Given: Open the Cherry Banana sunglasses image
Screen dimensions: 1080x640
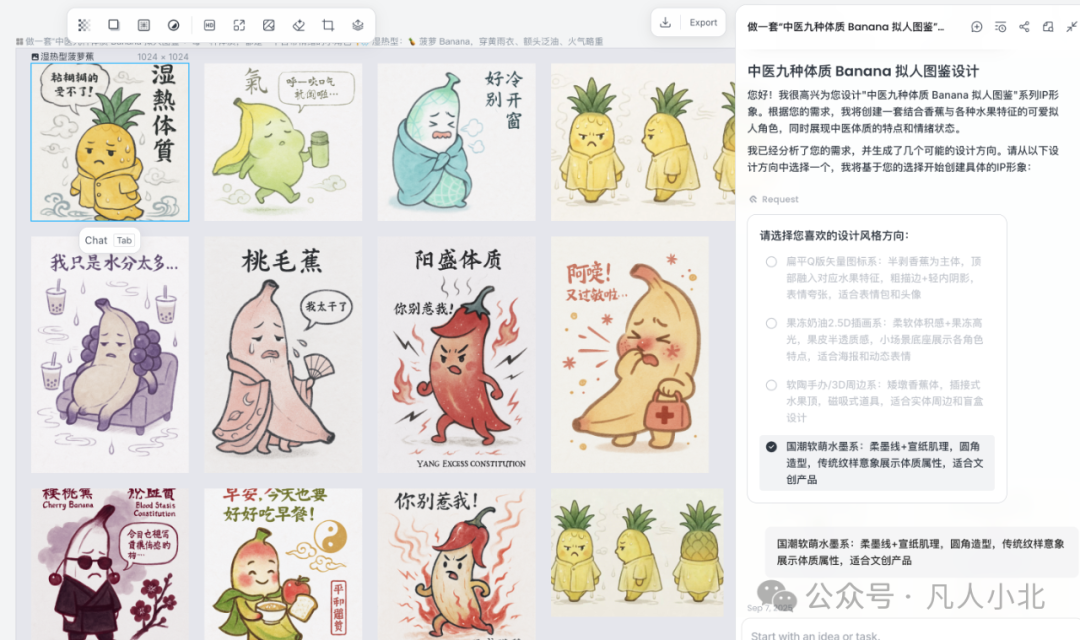Looking at the screenshot, I should coord(110,564).
